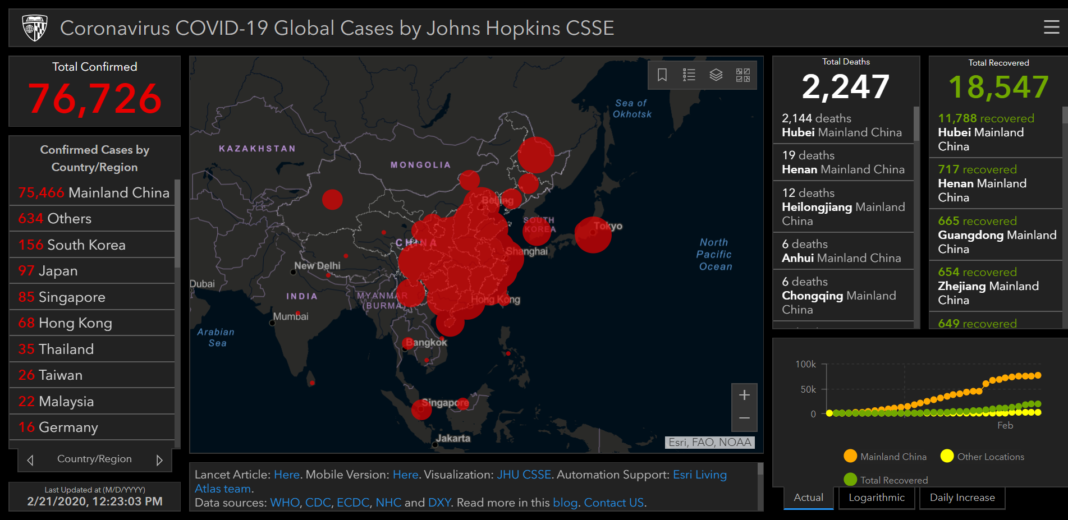Click the Total Confirmed 76,726 figure
The height and width of the screenshot is (520, 1068).
[x=95, y=98]
